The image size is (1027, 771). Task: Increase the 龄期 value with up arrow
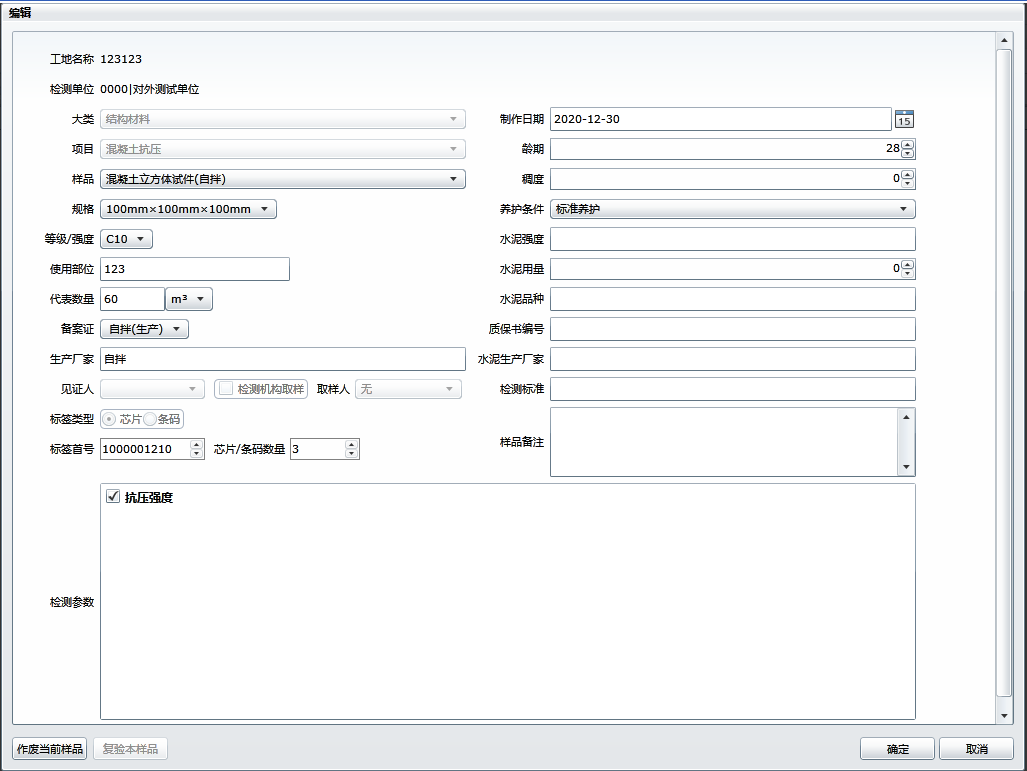(907, 145)
